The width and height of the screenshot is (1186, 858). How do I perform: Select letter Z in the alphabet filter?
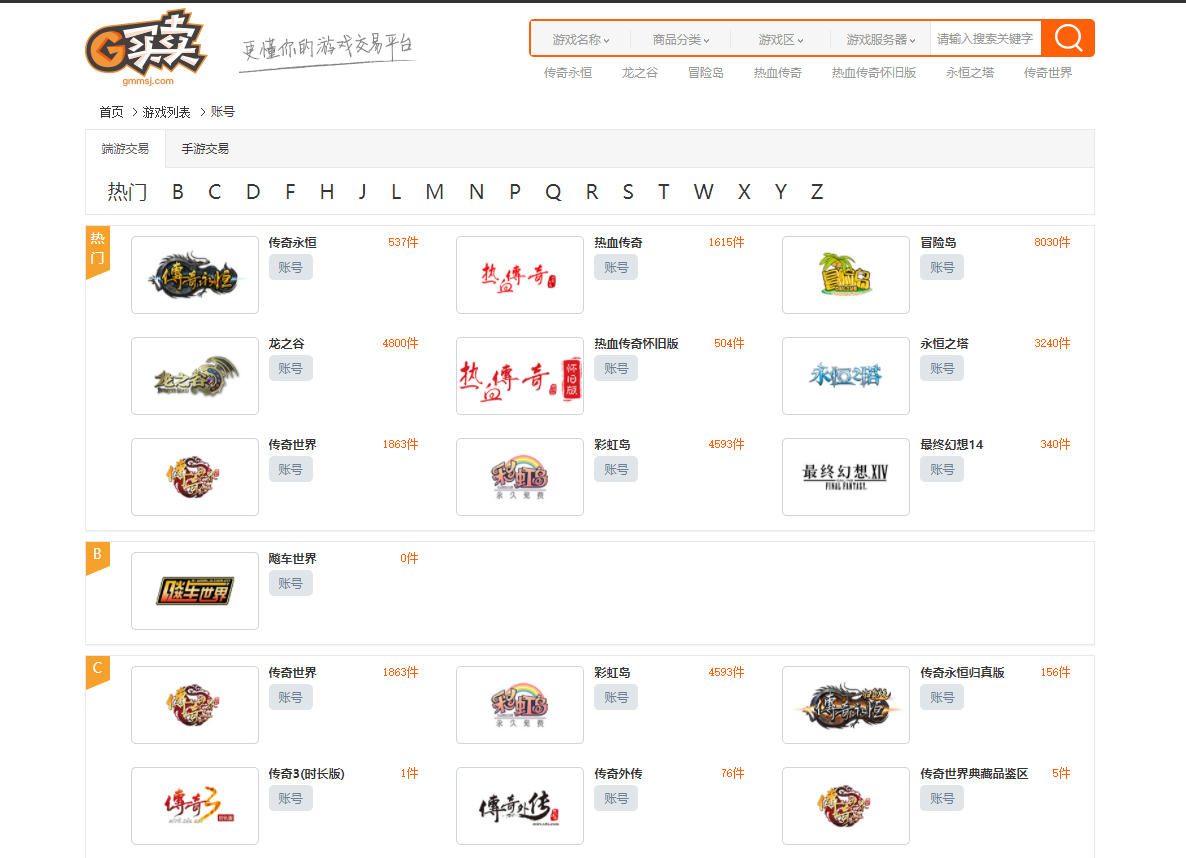(817, 191)
